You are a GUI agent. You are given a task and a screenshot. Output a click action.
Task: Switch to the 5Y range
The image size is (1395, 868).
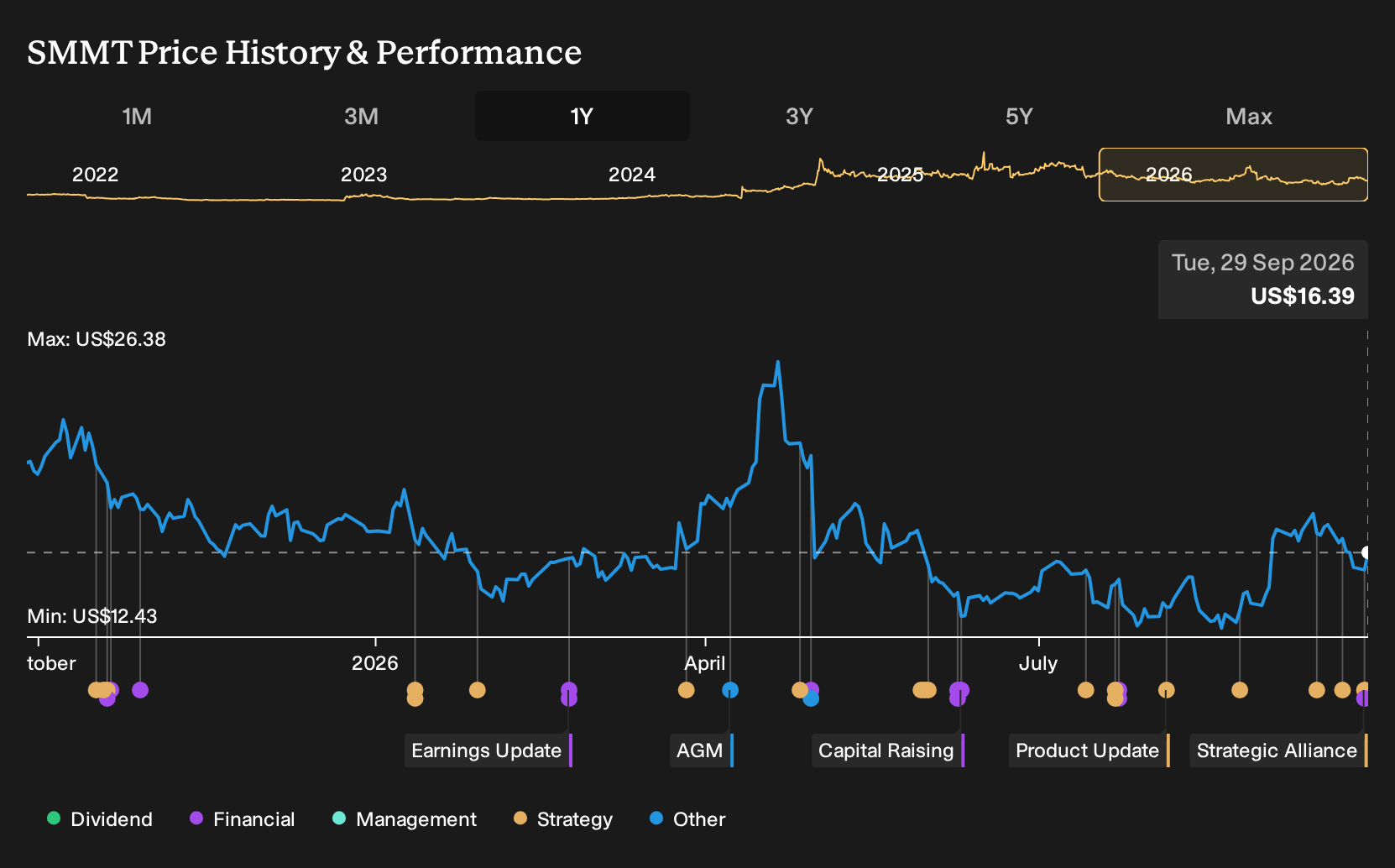tap(1019, 116)
